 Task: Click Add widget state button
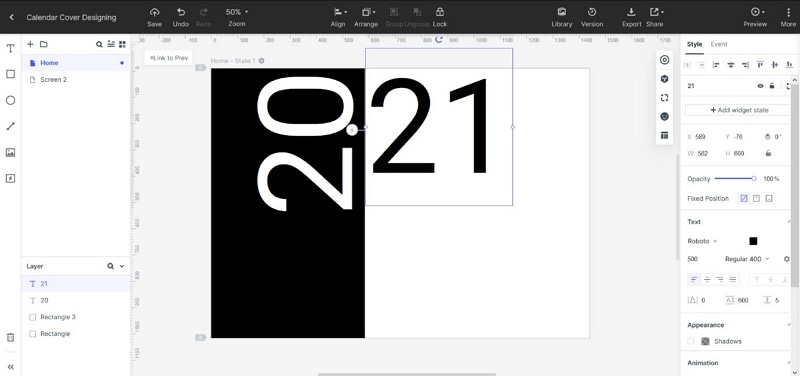(739, 110)
